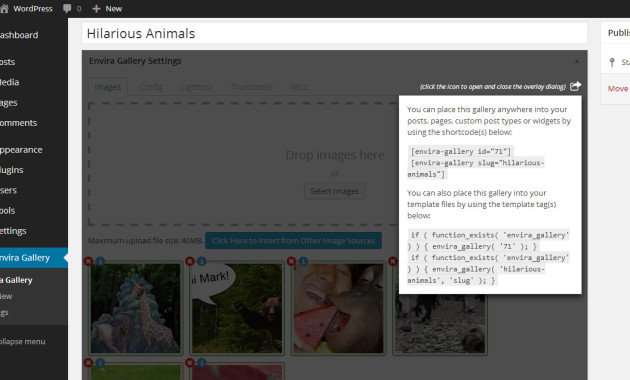630x380 pixels.
Task: Click Collapse menu in the sidebar
Action: tap(22, 341)
